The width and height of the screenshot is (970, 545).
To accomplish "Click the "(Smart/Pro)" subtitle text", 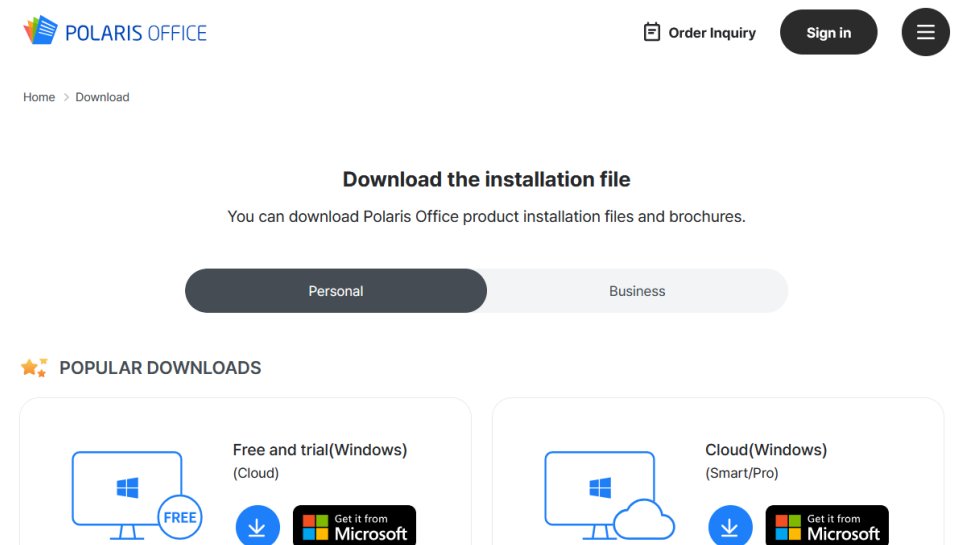I will [742, 473].
